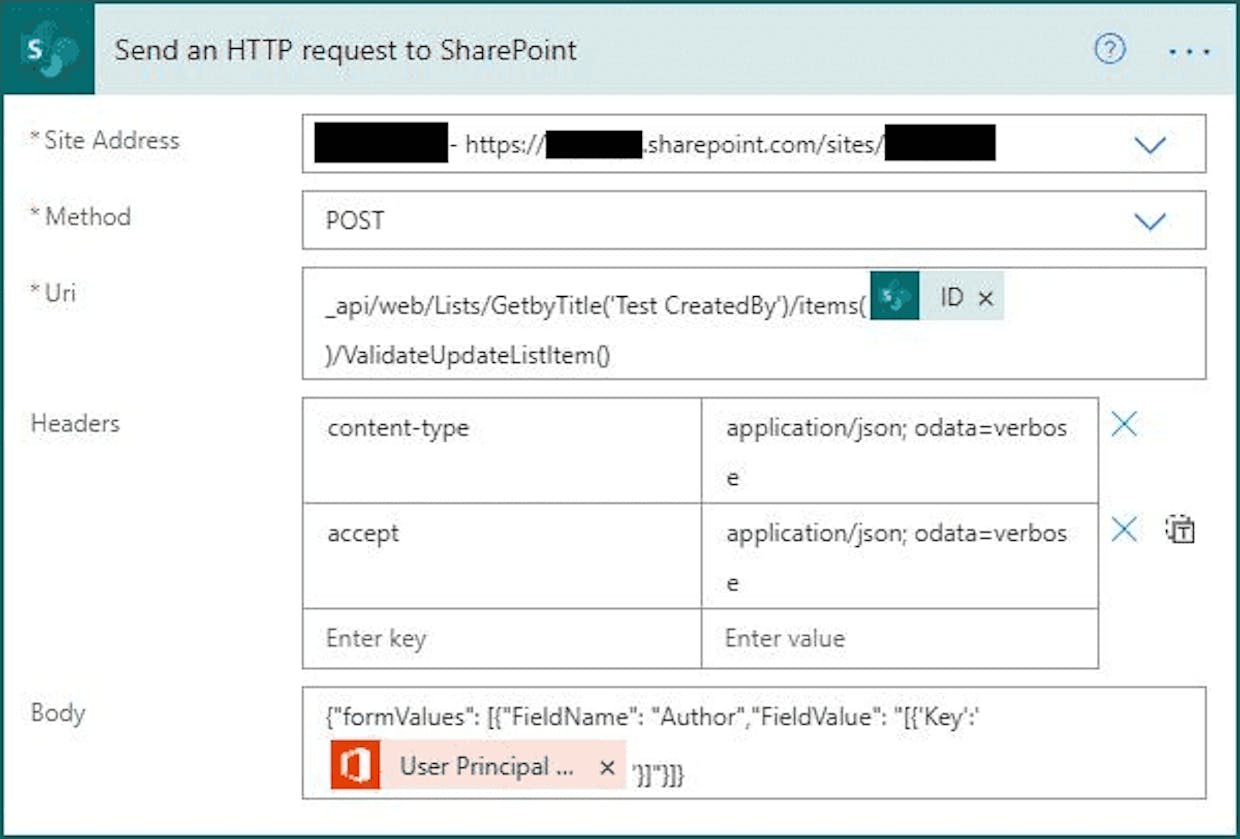Viewport: 1240px width, 839px height.
Task: Edit the accept header key
Action: tap(502, 556)
